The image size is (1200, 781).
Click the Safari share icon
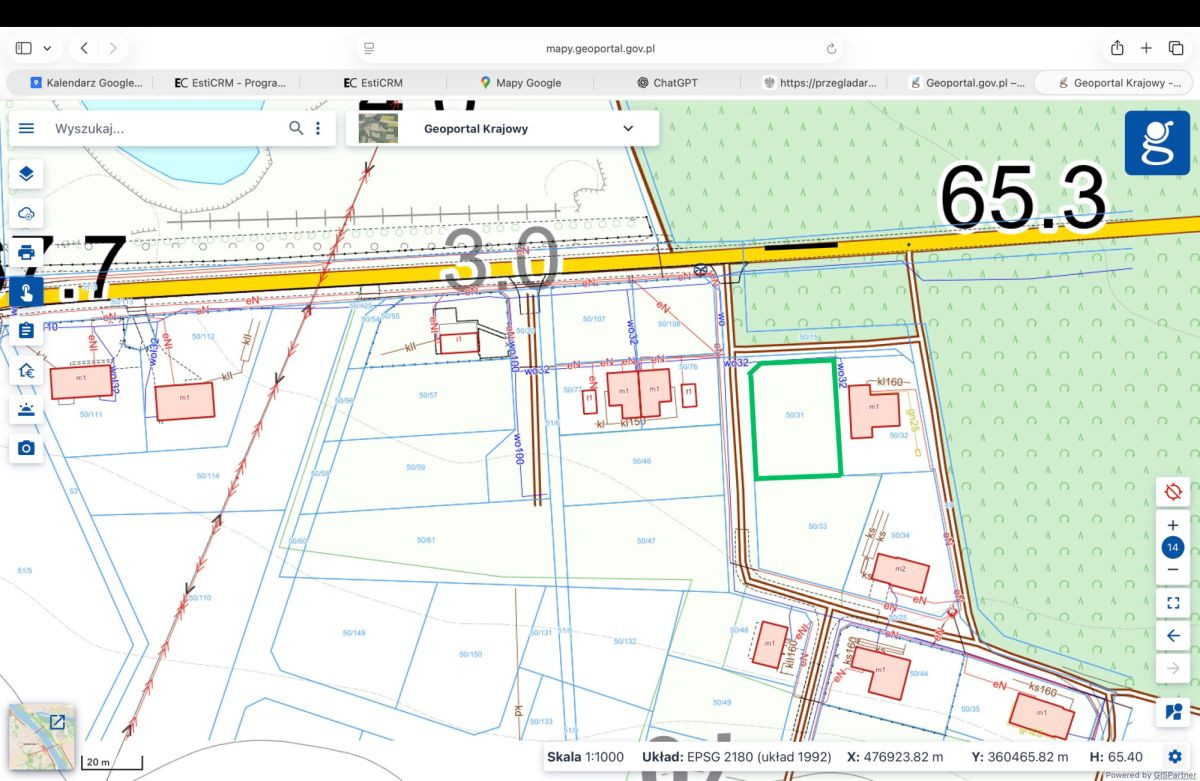[1117, 48]
